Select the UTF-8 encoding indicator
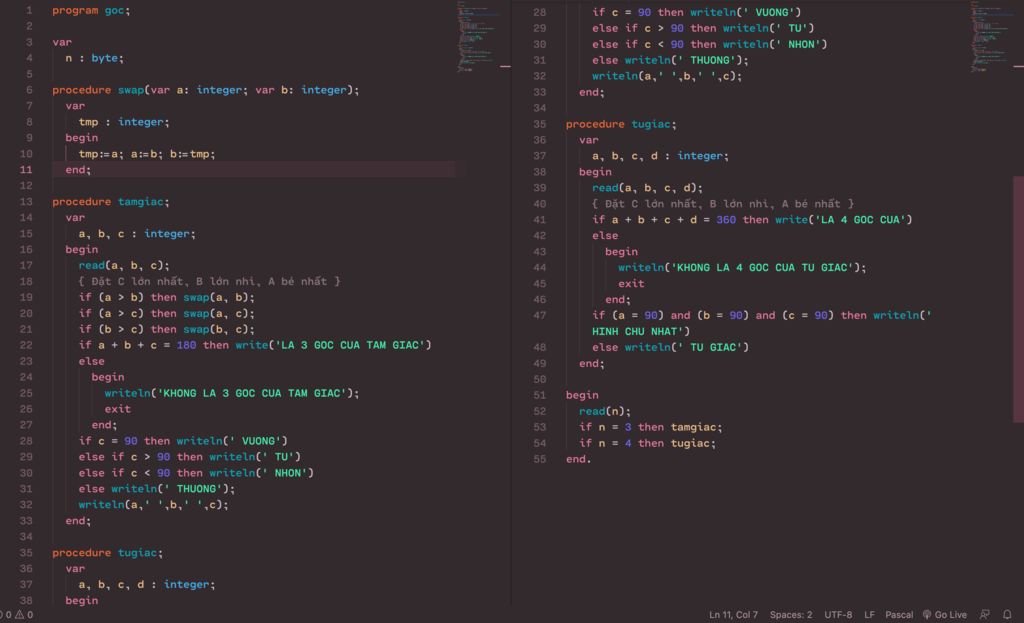Viewport: 1024px width, 623px height. 838,615
